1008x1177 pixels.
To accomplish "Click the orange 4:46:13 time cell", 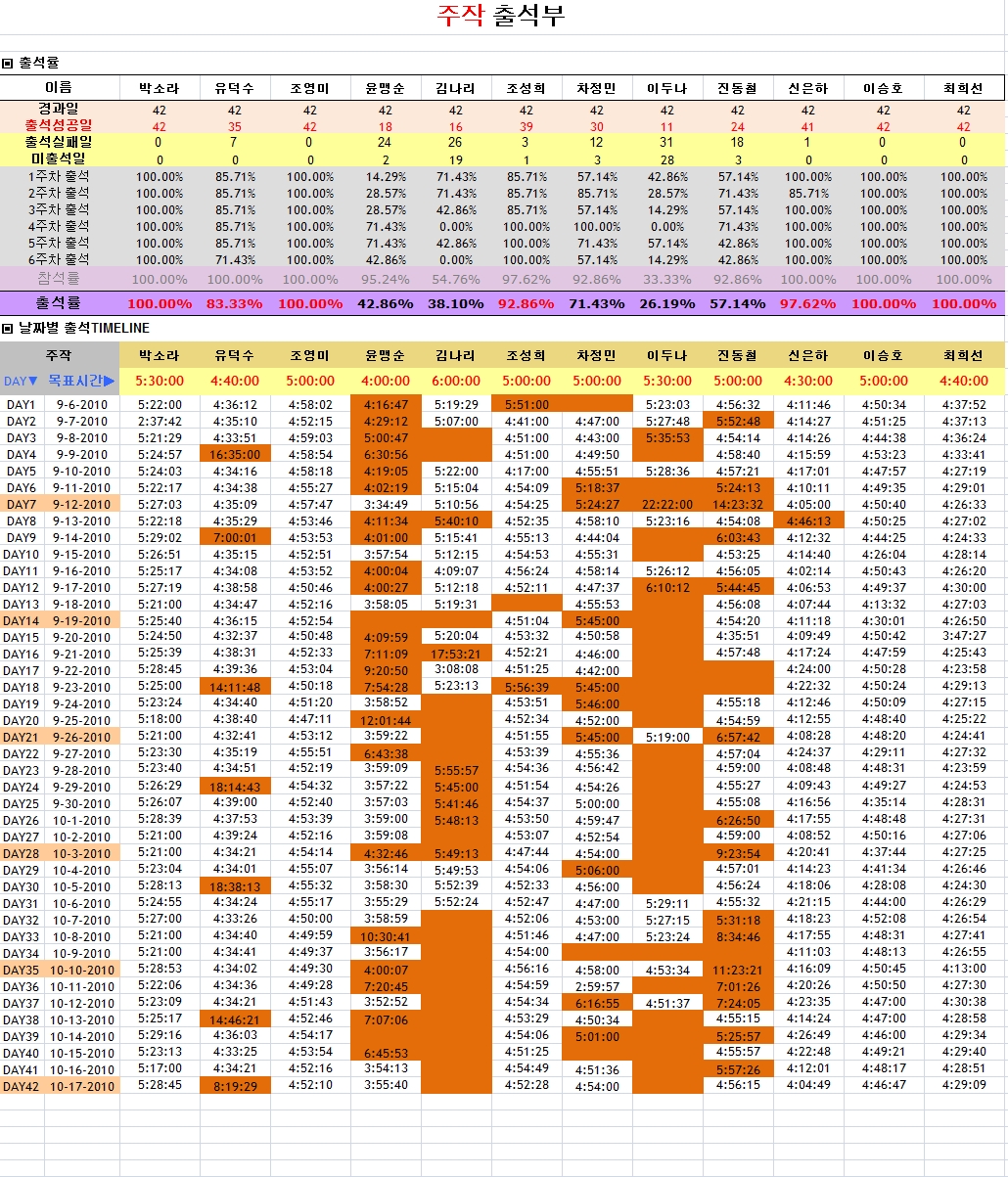I will pyautogui.click(x=808, y=521).
